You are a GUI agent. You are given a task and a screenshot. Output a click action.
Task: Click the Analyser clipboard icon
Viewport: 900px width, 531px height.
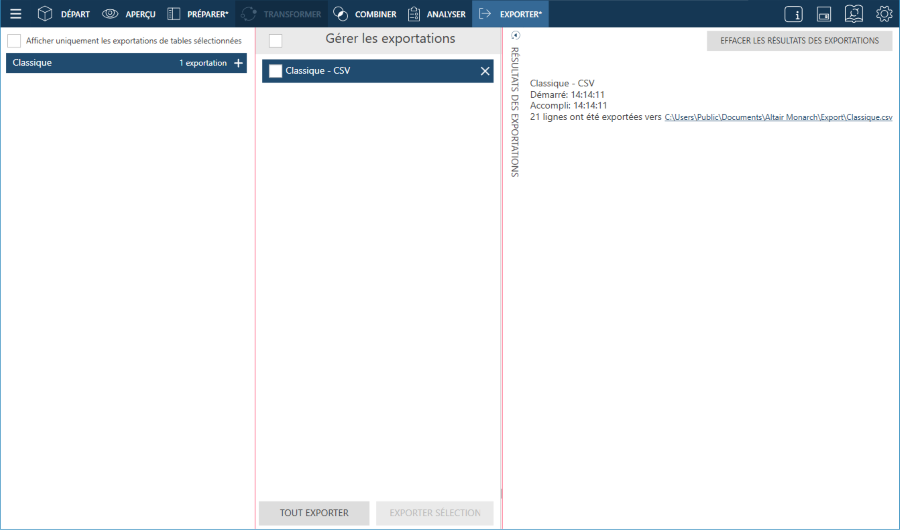(414, 14)
